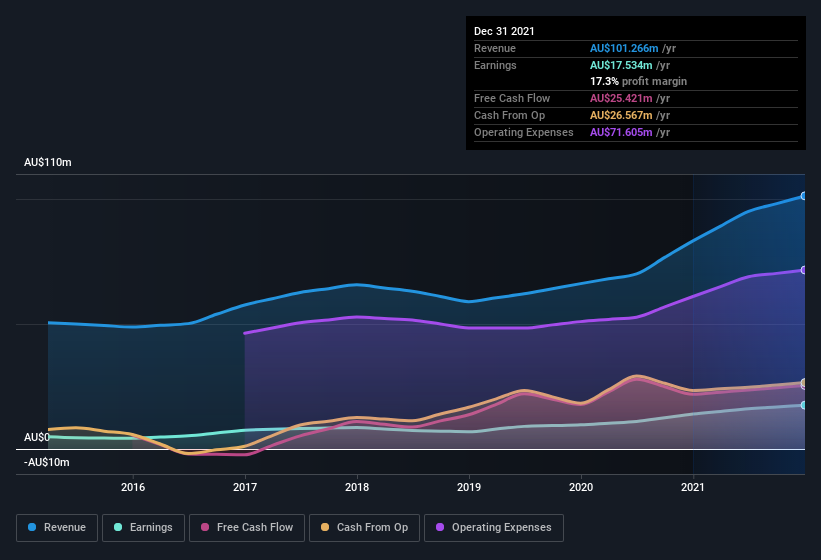821x560 pixels.
Task: Click the AU$71.605m operating expenses value
Action: tap(621, 132)
